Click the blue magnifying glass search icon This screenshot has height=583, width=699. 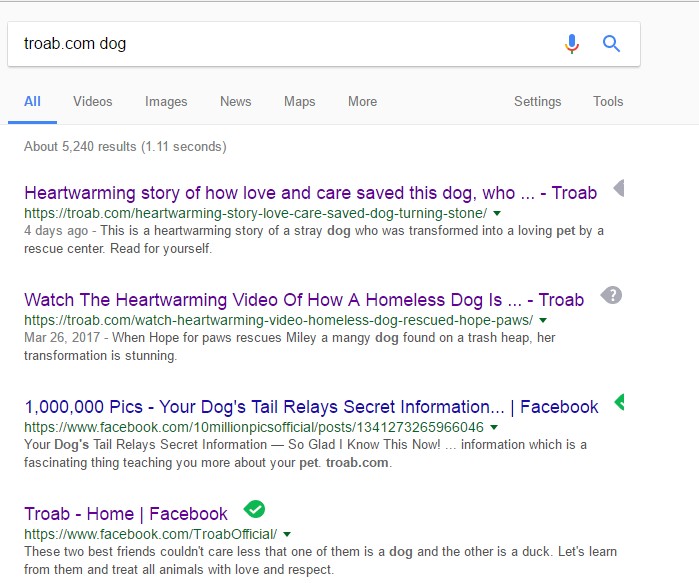[611, 44]
